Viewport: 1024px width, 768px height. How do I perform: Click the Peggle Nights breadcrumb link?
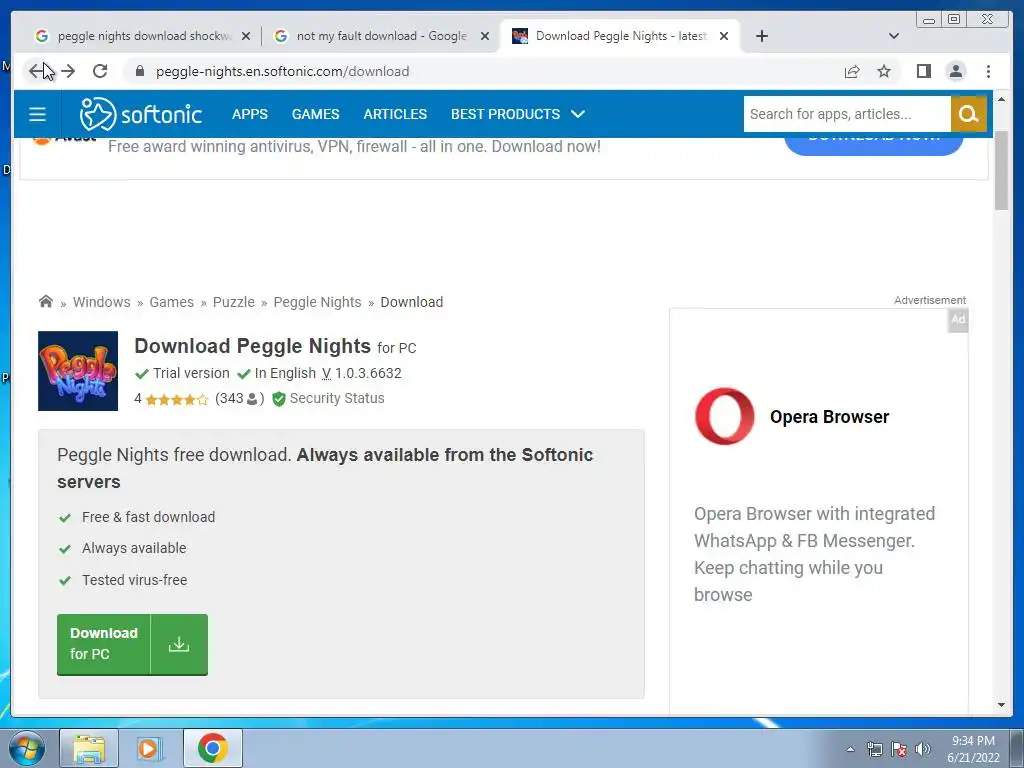317,302
